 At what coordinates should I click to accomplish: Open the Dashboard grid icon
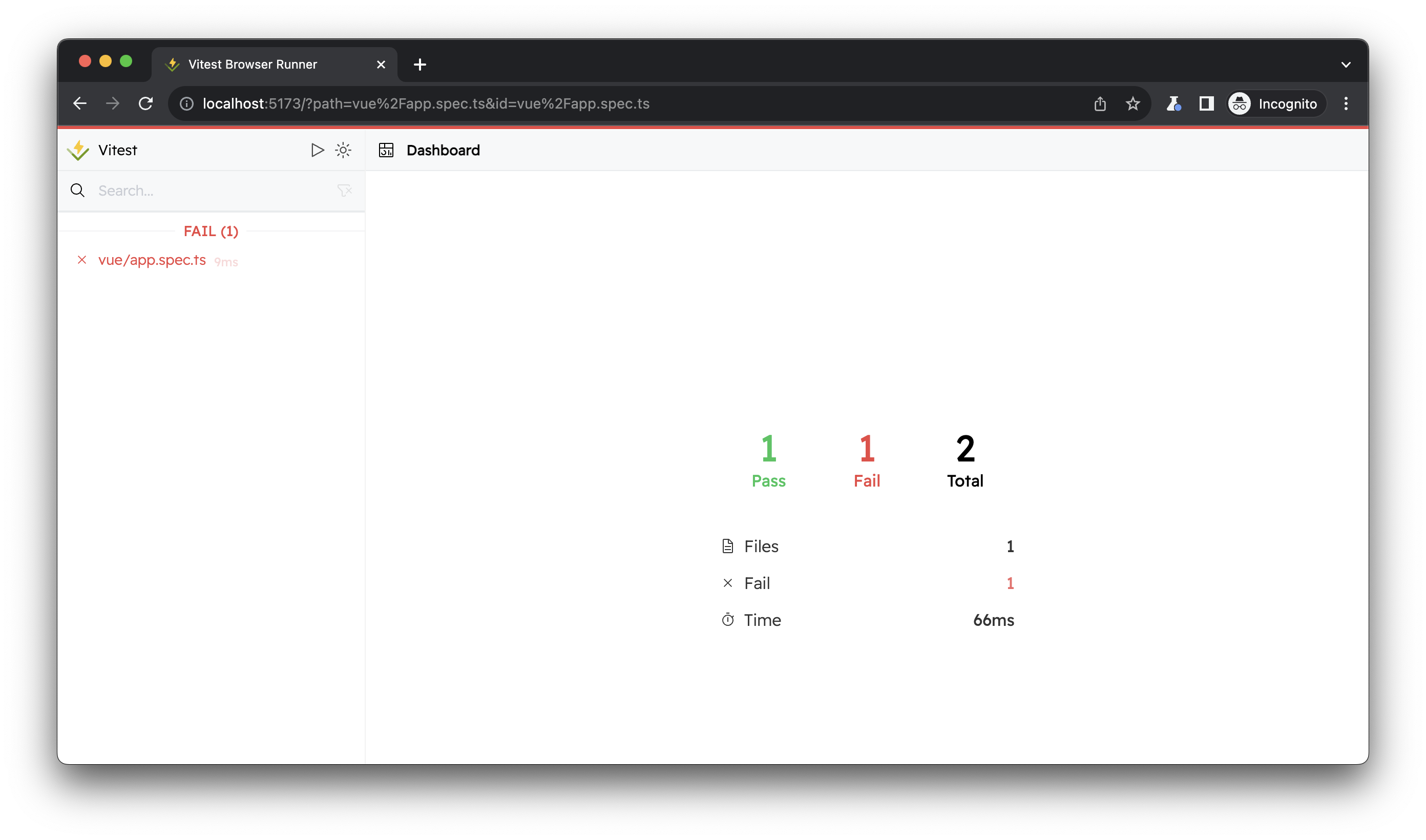coord(387,150)
